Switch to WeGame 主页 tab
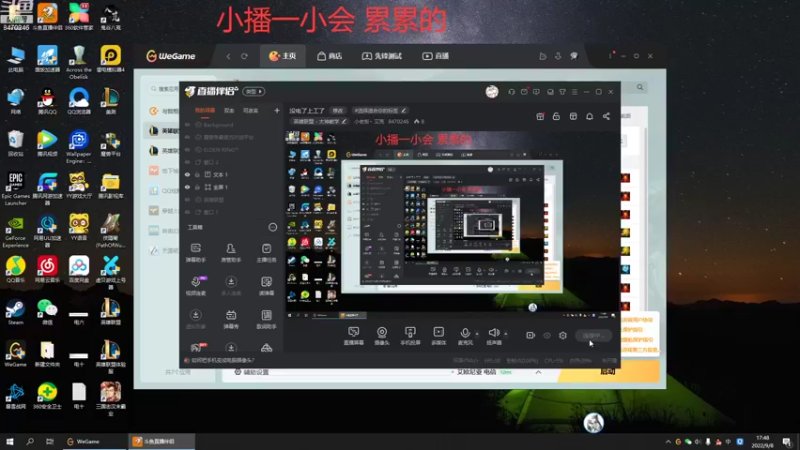The height and width of the screenshot is (450, 800). pyautogui.click(x=283, y=56)
